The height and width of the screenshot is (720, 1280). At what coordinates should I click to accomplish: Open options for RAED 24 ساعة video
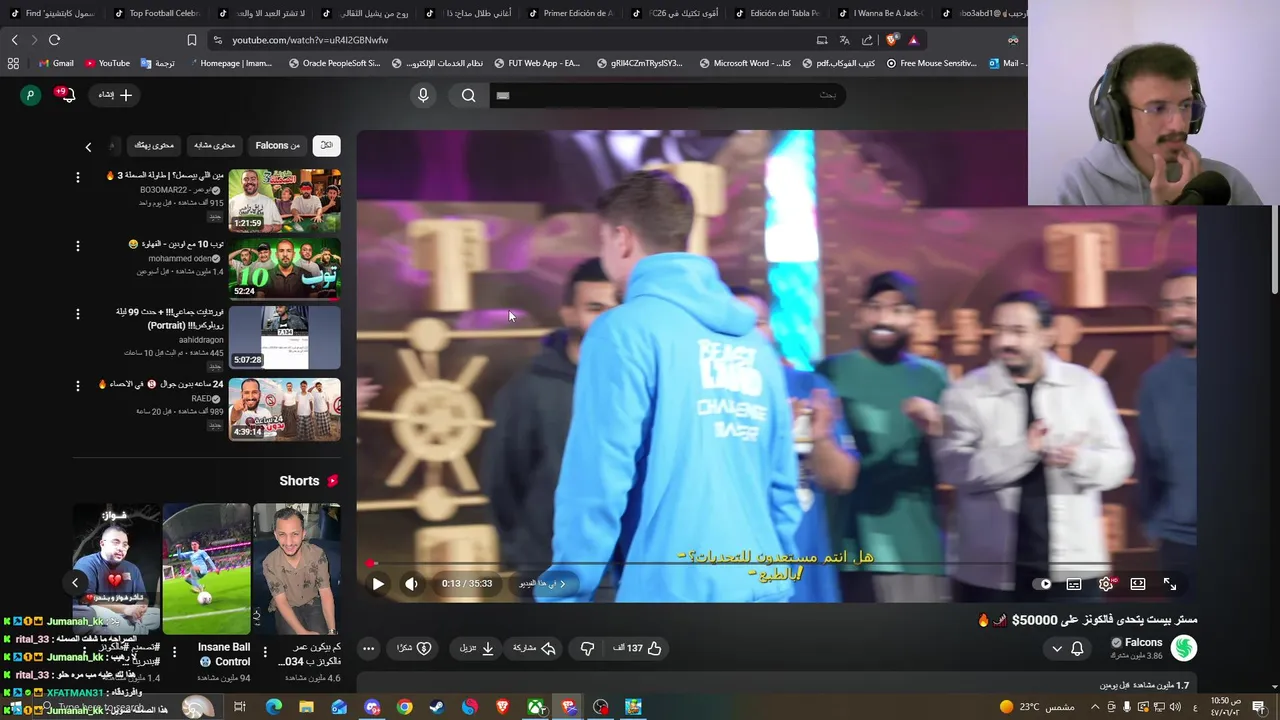78,386
